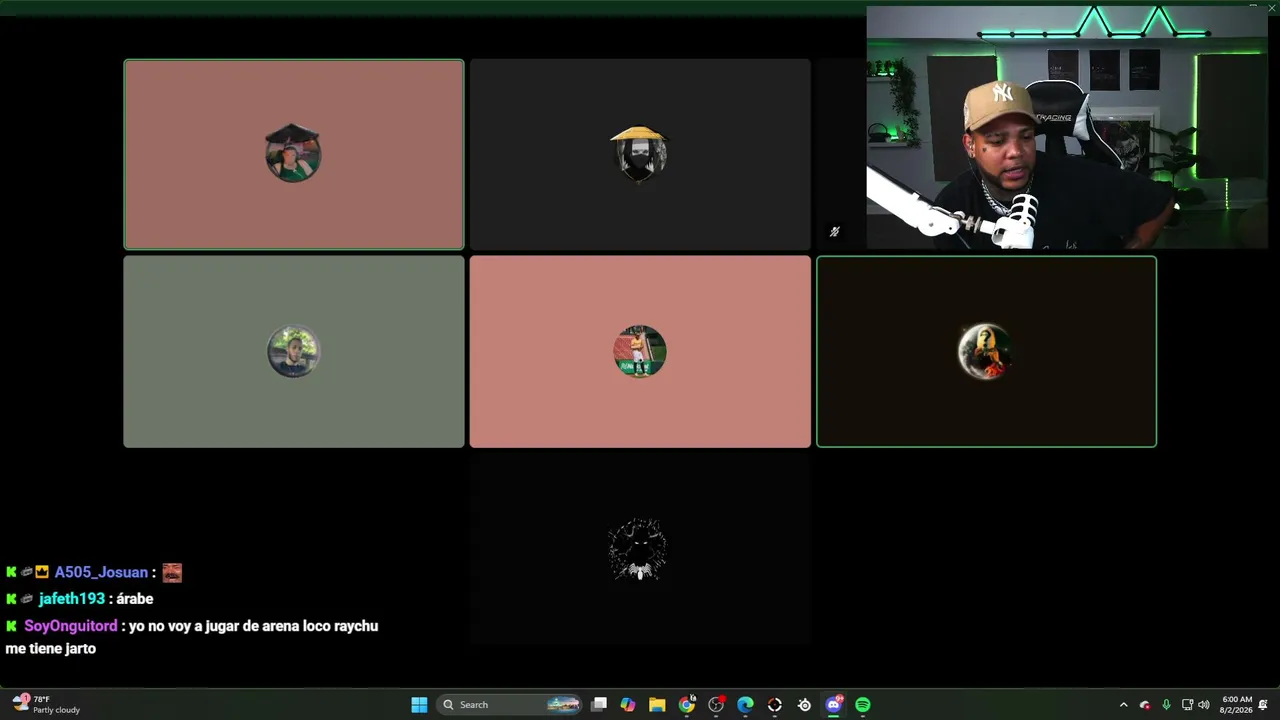The width and height of the screenshot is (1280, 720).
Task: Open the Windows Start menu
Action: pos(419,705)
